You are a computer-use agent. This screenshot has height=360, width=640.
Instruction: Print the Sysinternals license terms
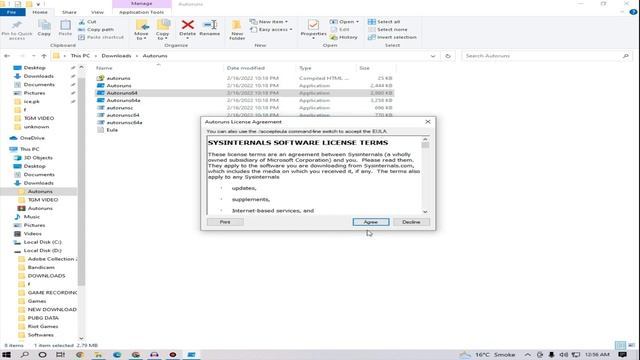pos(225,222)
